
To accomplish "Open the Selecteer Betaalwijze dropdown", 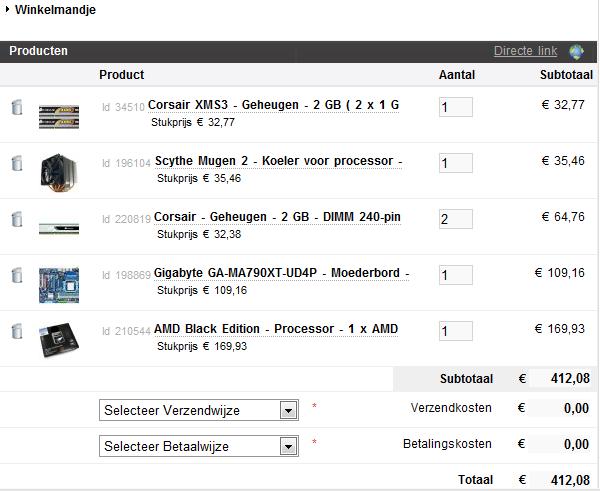I will pos(199,446).
